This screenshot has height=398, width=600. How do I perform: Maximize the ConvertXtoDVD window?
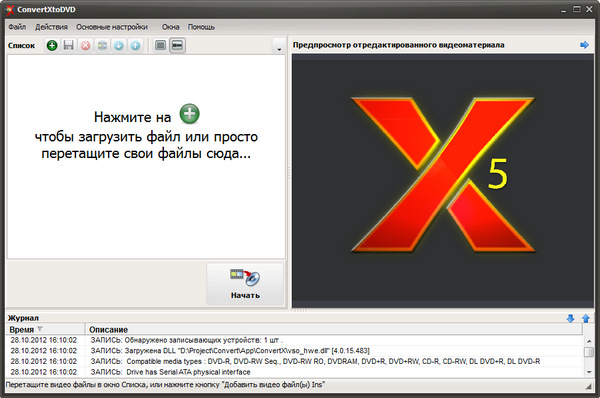pos(577,9)
